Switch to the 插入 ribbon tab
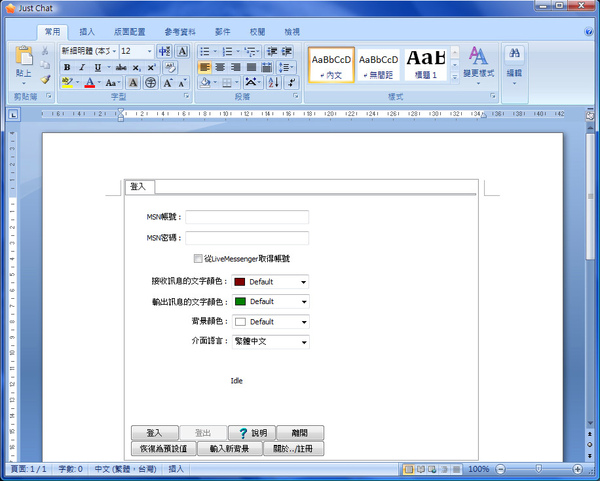 (x=87, y=32)
